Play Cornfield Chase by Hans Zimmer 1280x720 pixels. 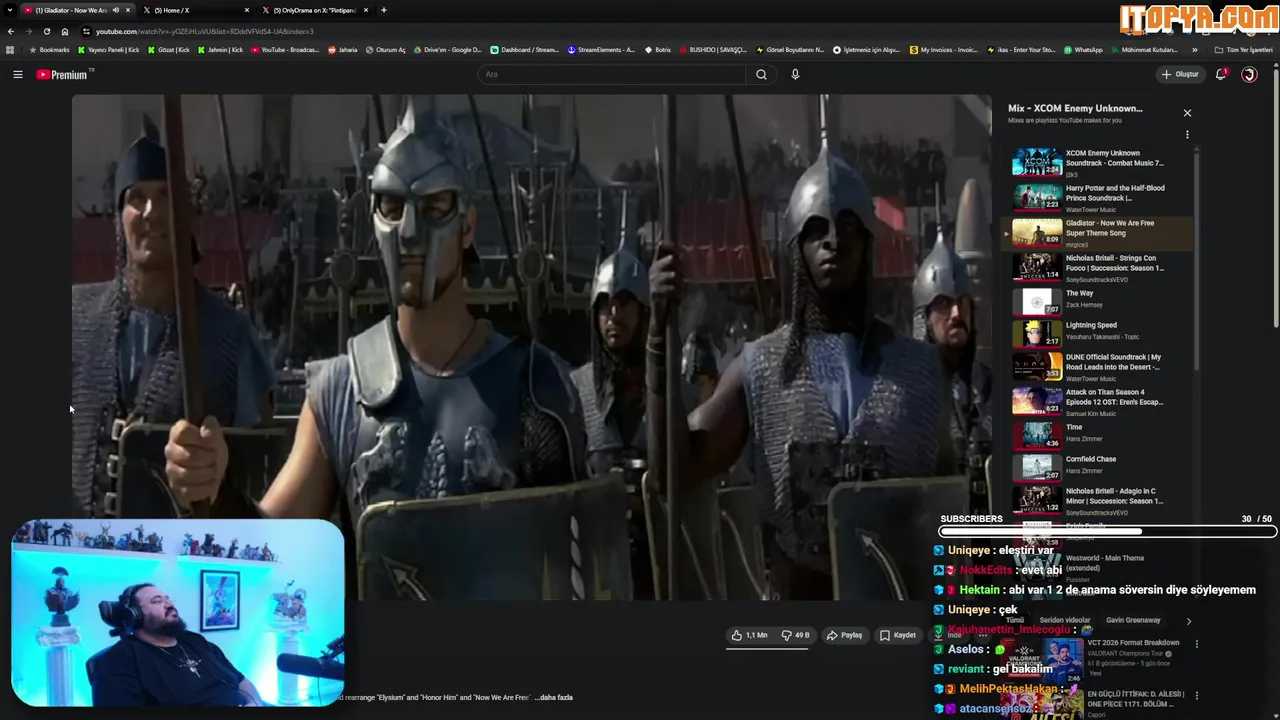[x=1098, y=466]
